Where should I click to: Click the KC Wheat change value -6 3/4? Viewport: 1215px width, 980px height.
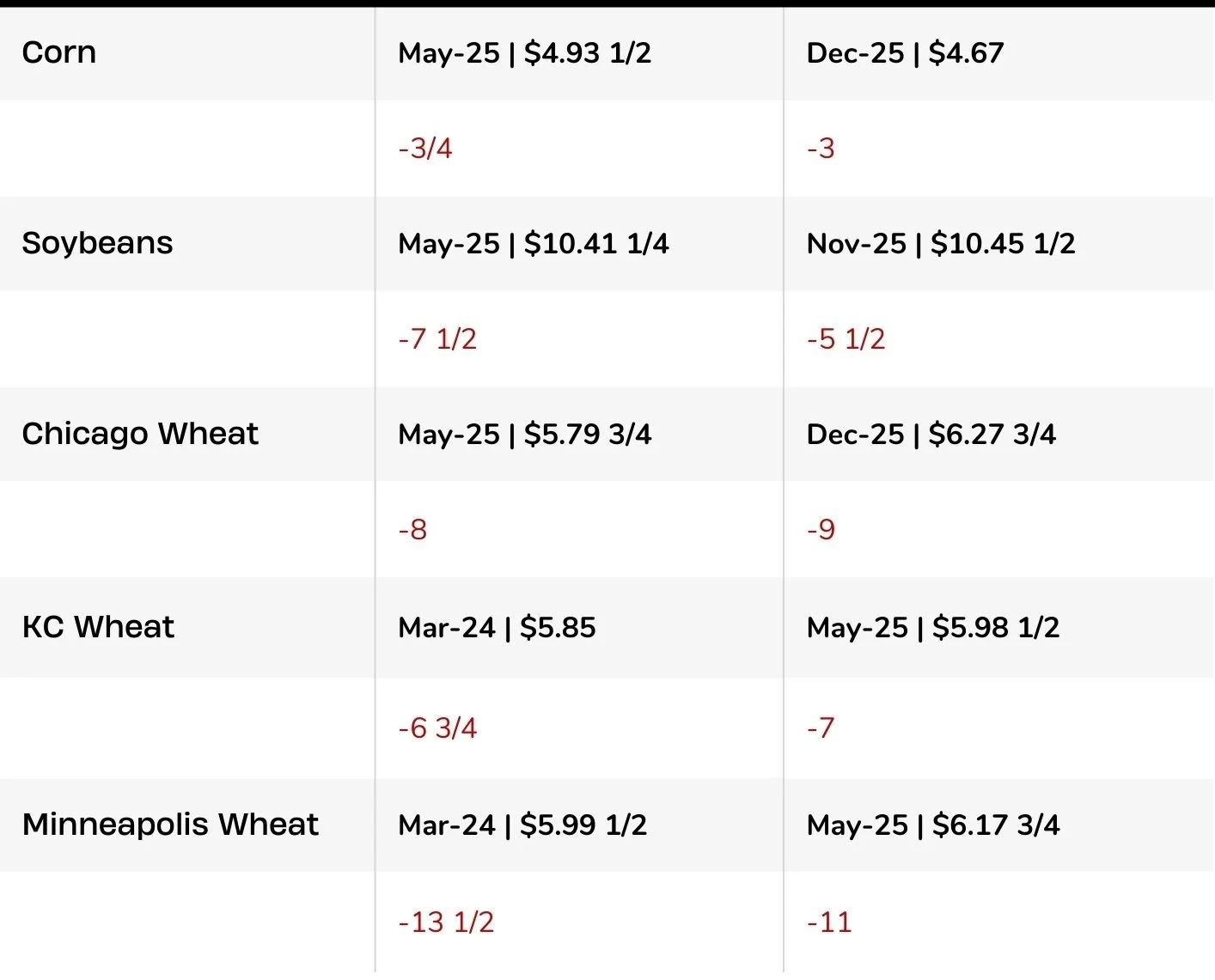pos(437,728)
